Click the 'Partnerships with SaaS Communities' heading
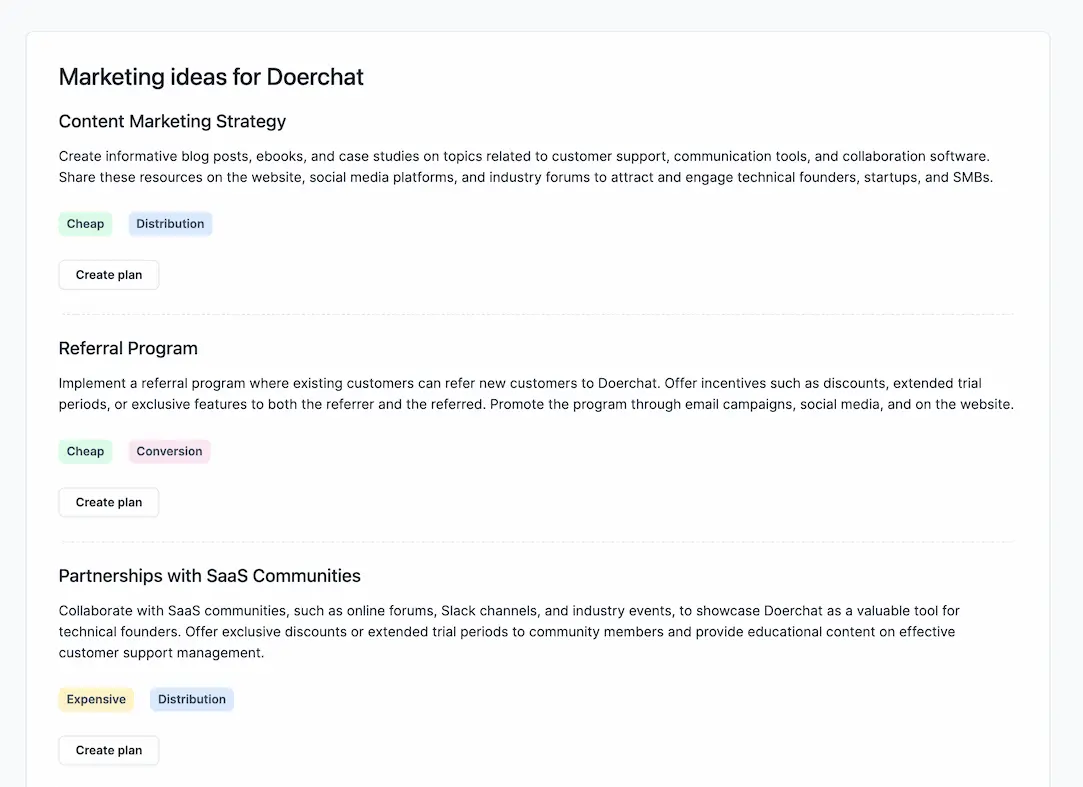 (x=209, y=576)
